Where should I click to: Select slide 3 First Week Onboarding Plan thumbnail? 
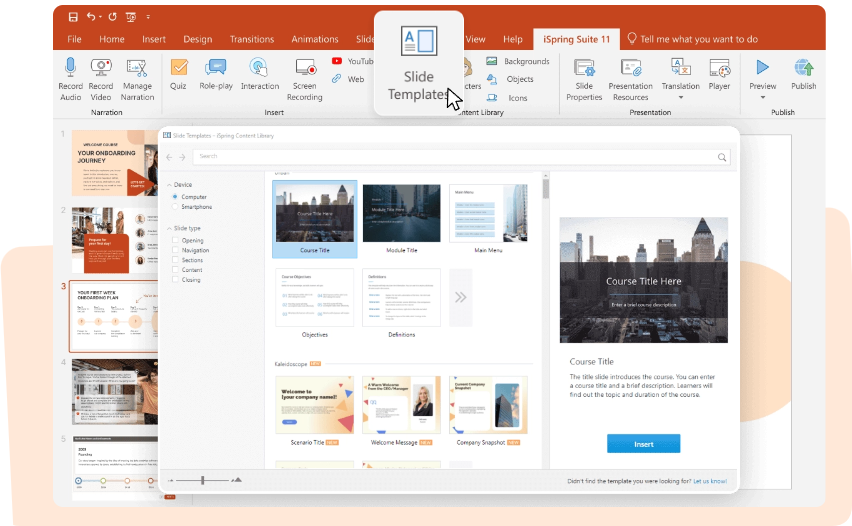[x=115, y=316]
